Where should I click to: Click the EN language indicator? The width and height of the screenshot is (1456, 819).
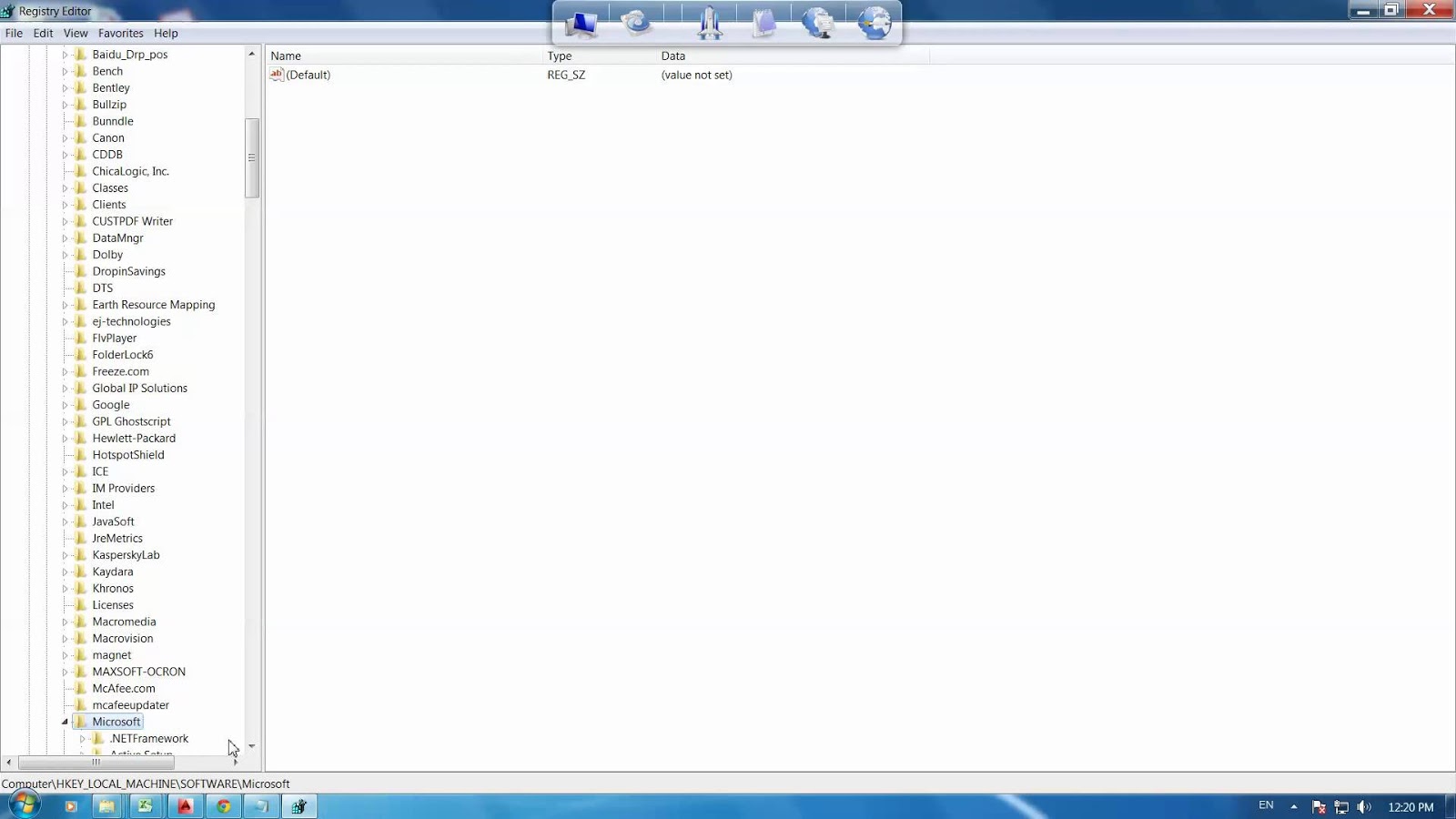pyautogui.click(x=1266, y=805)
